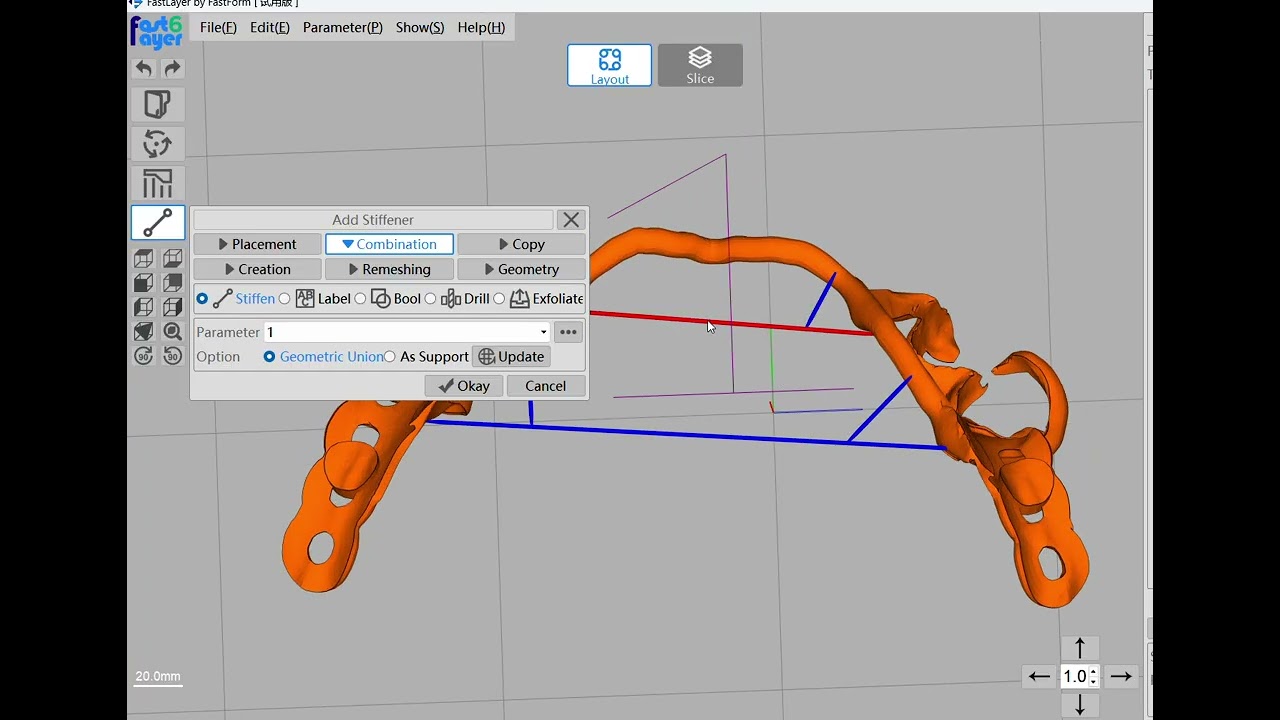Click the Bool shapes icon
The height and width of the screenshot is (720, 1280).
pyautogui.click(x=380, y=298)
